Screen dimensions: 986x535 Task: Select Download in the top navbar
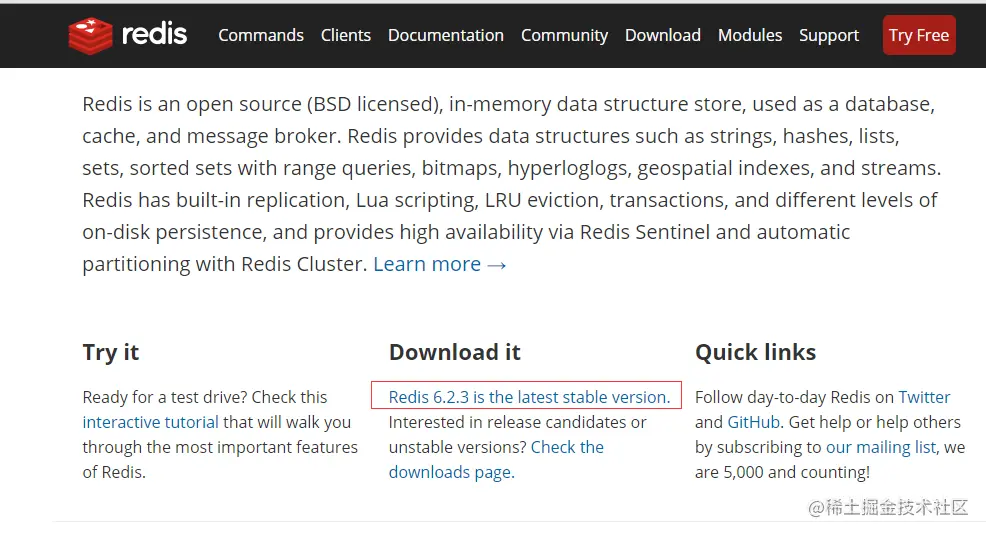pyautogui.click(x=663, y=35)
